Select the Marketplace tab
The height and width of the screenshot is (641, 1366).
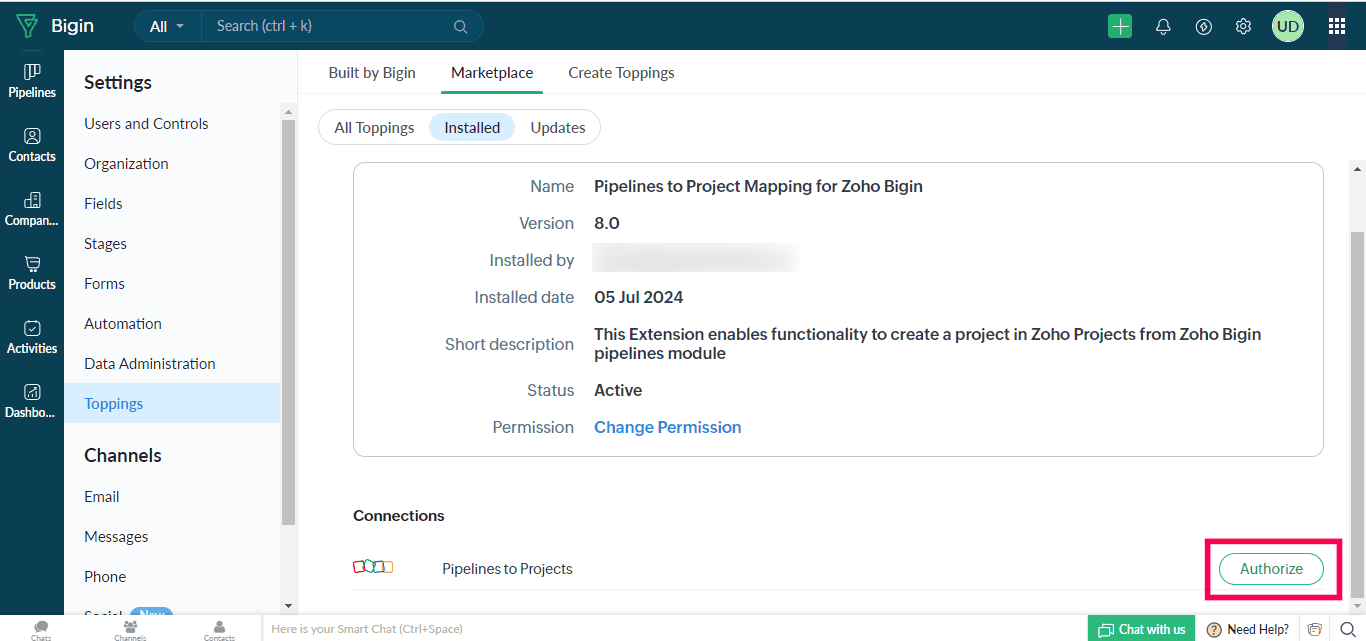pos(492,73)
